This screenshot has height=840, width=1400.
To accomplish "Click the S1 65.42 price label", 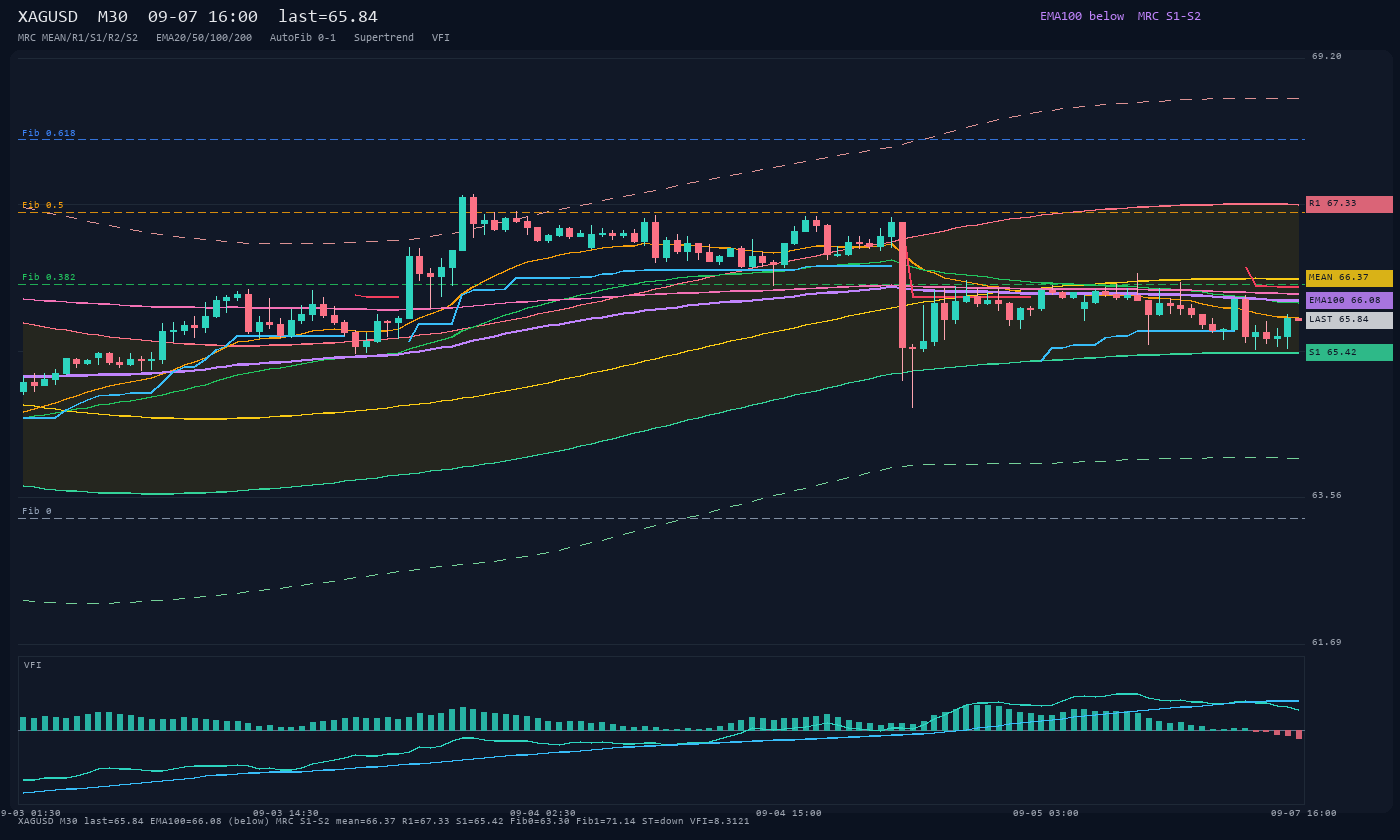I will (1349, 352).
